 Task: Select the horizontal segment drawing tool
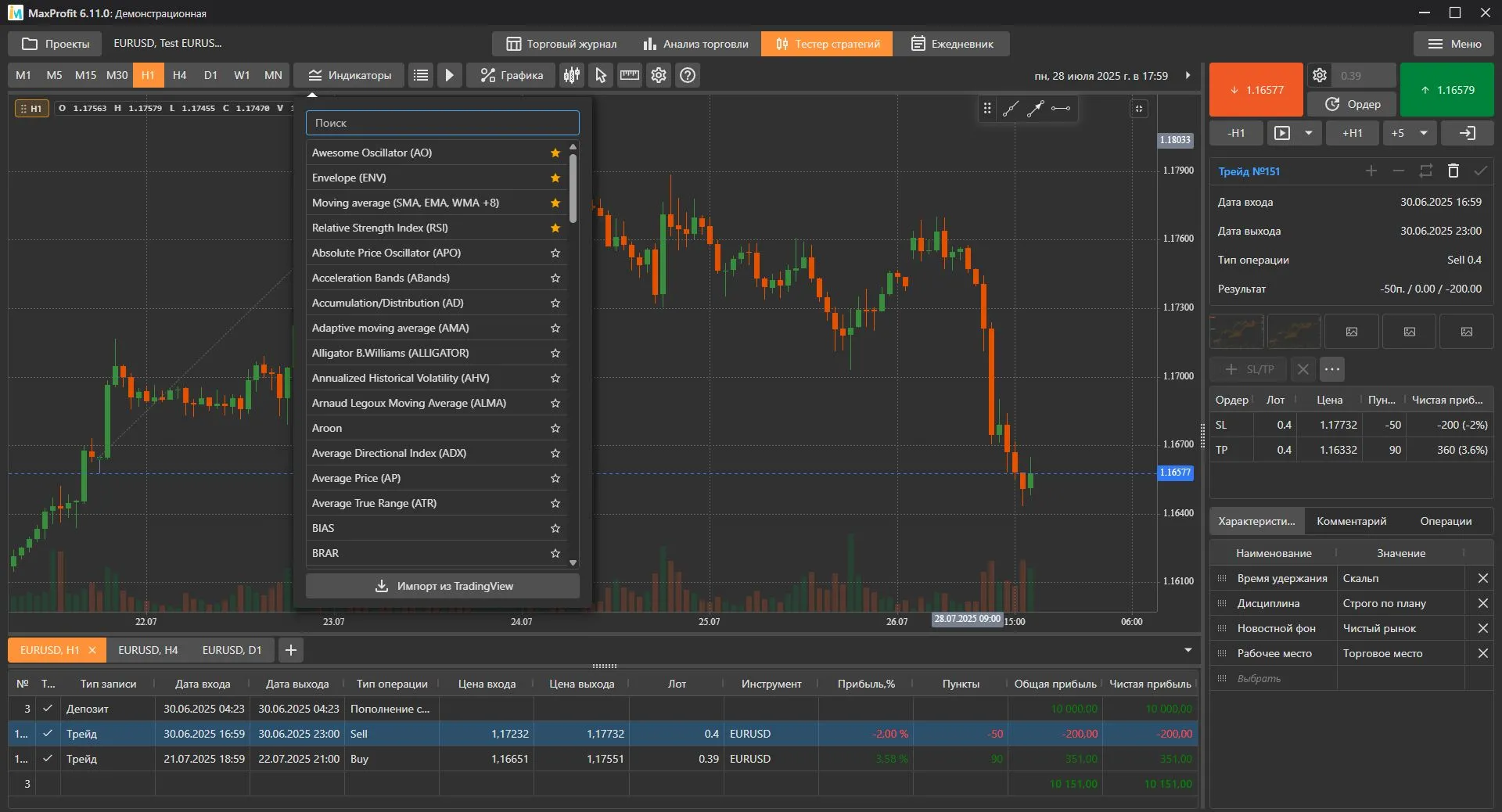[x=1061, y=109]
